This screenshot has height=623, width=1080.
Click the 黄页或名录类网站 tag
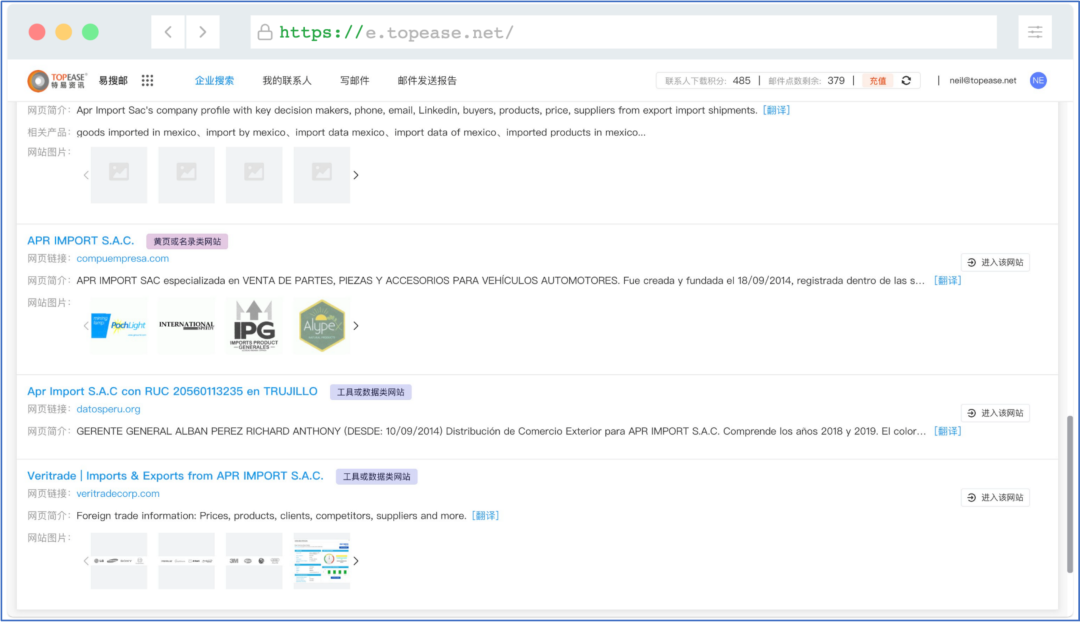coord(187,242)
